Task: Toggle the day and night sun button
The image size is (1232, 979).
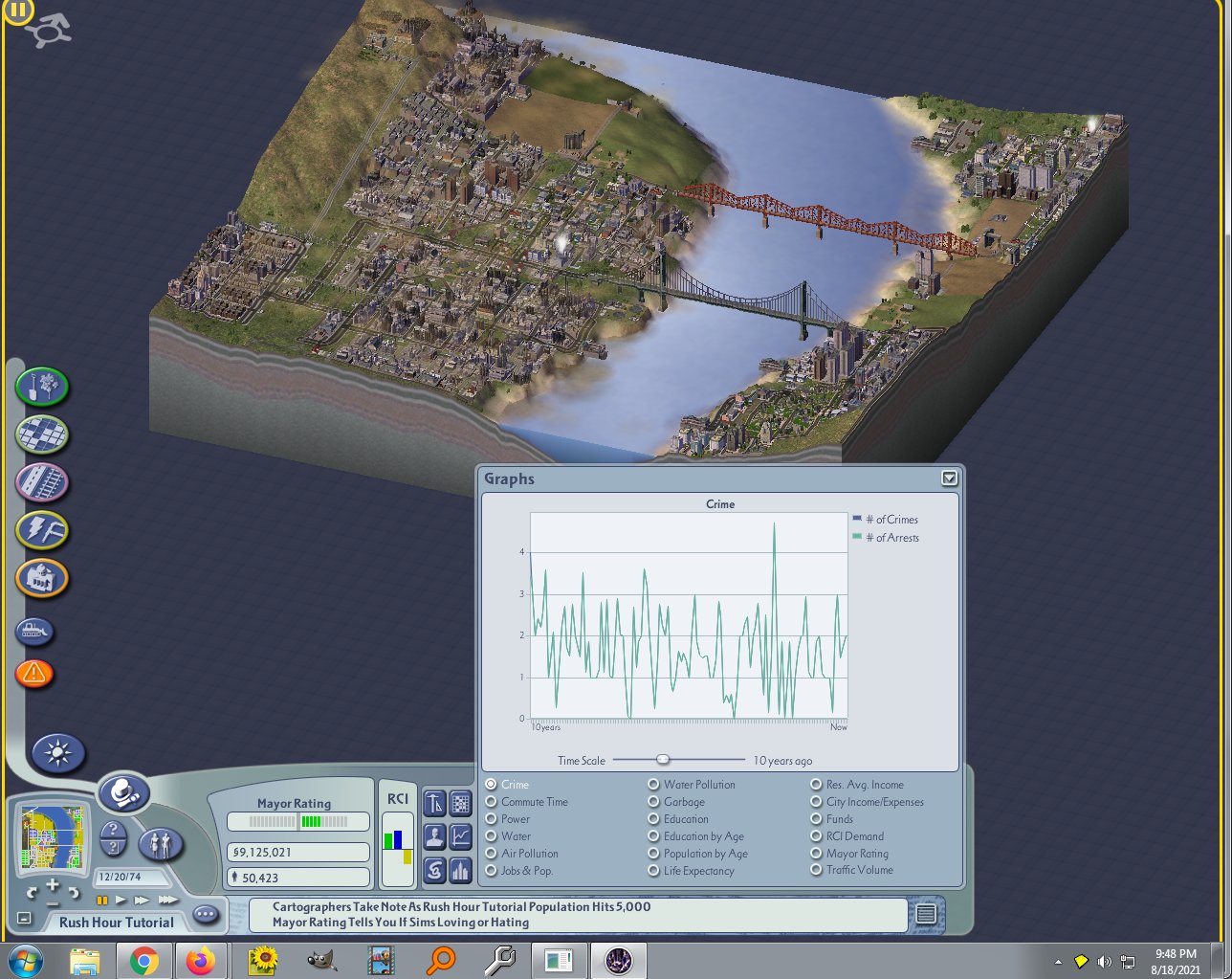Action: click(58, 754)
